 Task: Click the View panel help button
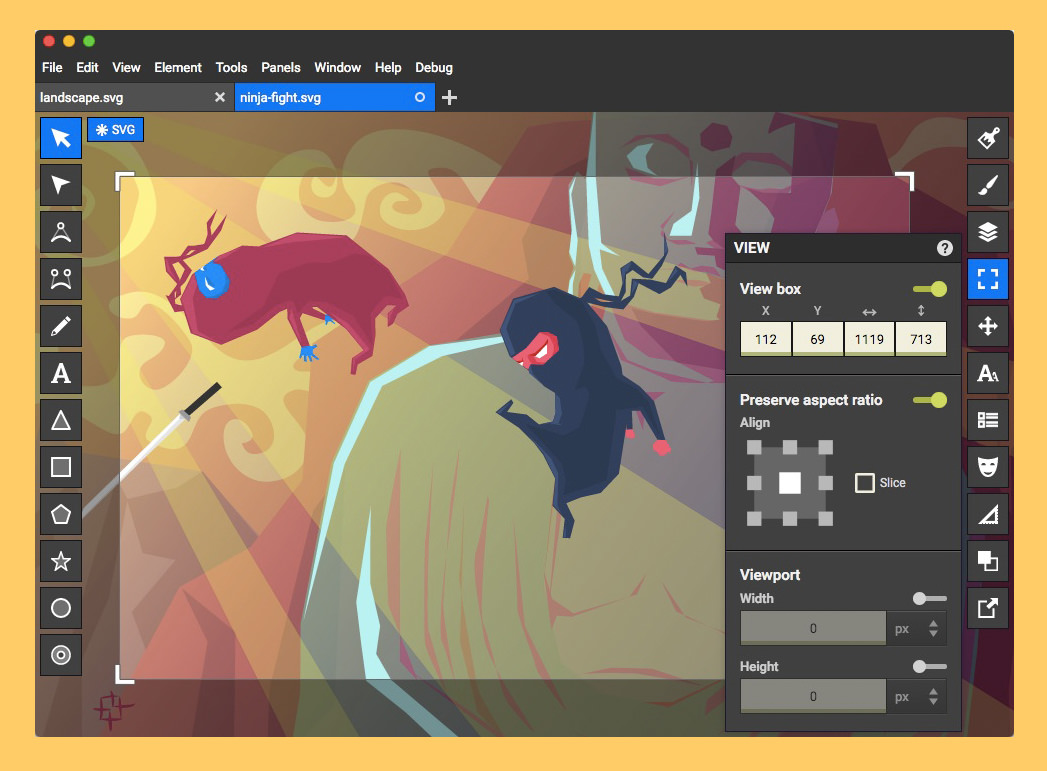click(944, 248)
